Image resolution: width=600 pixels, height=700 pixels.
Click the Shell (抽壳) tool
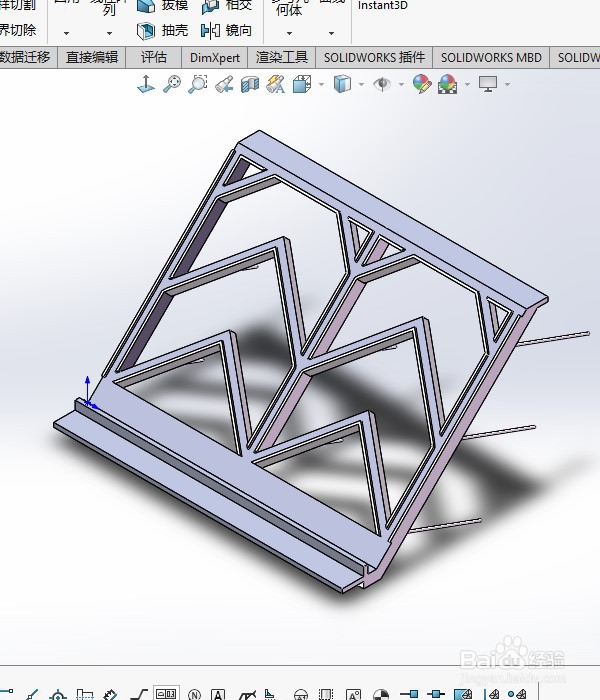coord(162,30)
